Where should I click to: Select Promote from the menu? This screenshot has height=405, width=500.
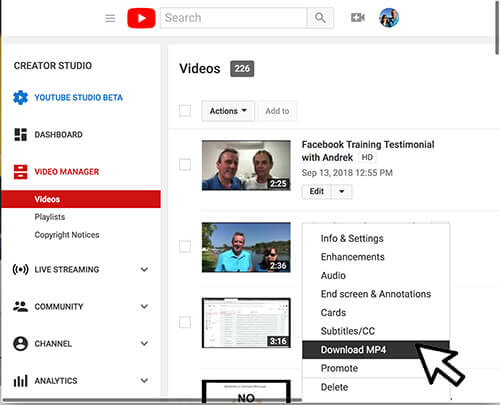pos(376,368)
